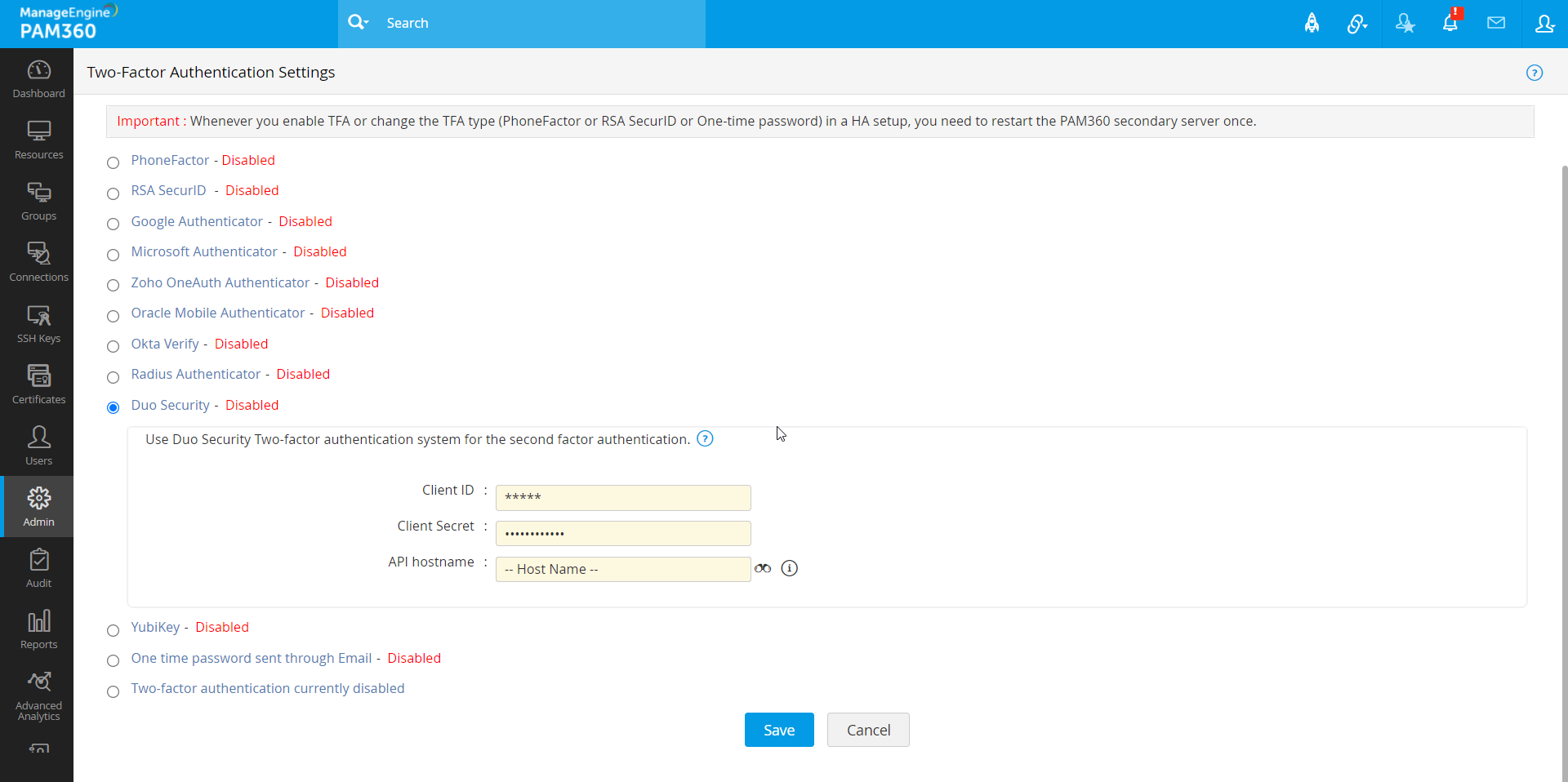Open Duo Security help question icon

click(705, 439)
